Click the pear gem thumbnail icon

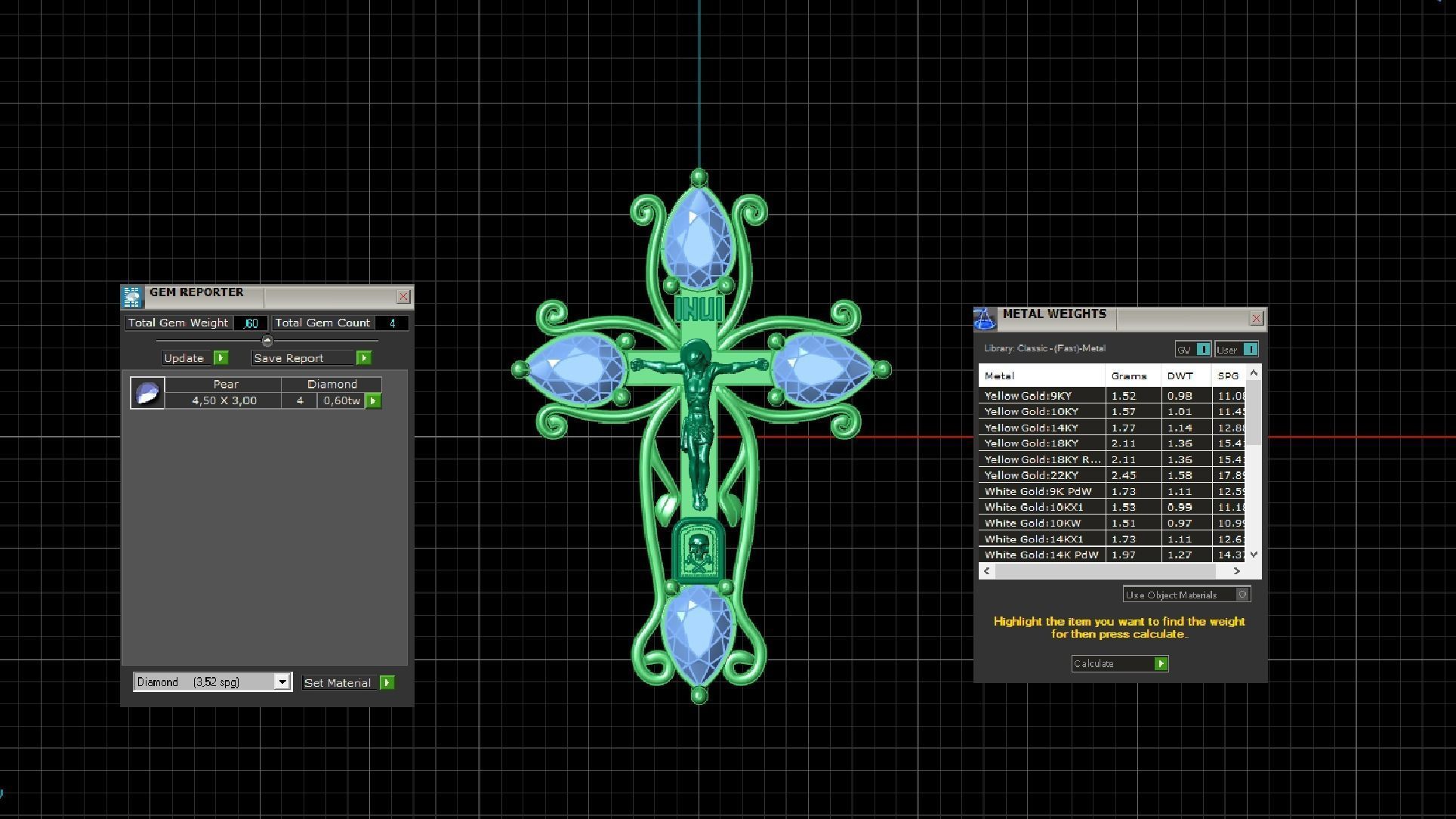147,393
